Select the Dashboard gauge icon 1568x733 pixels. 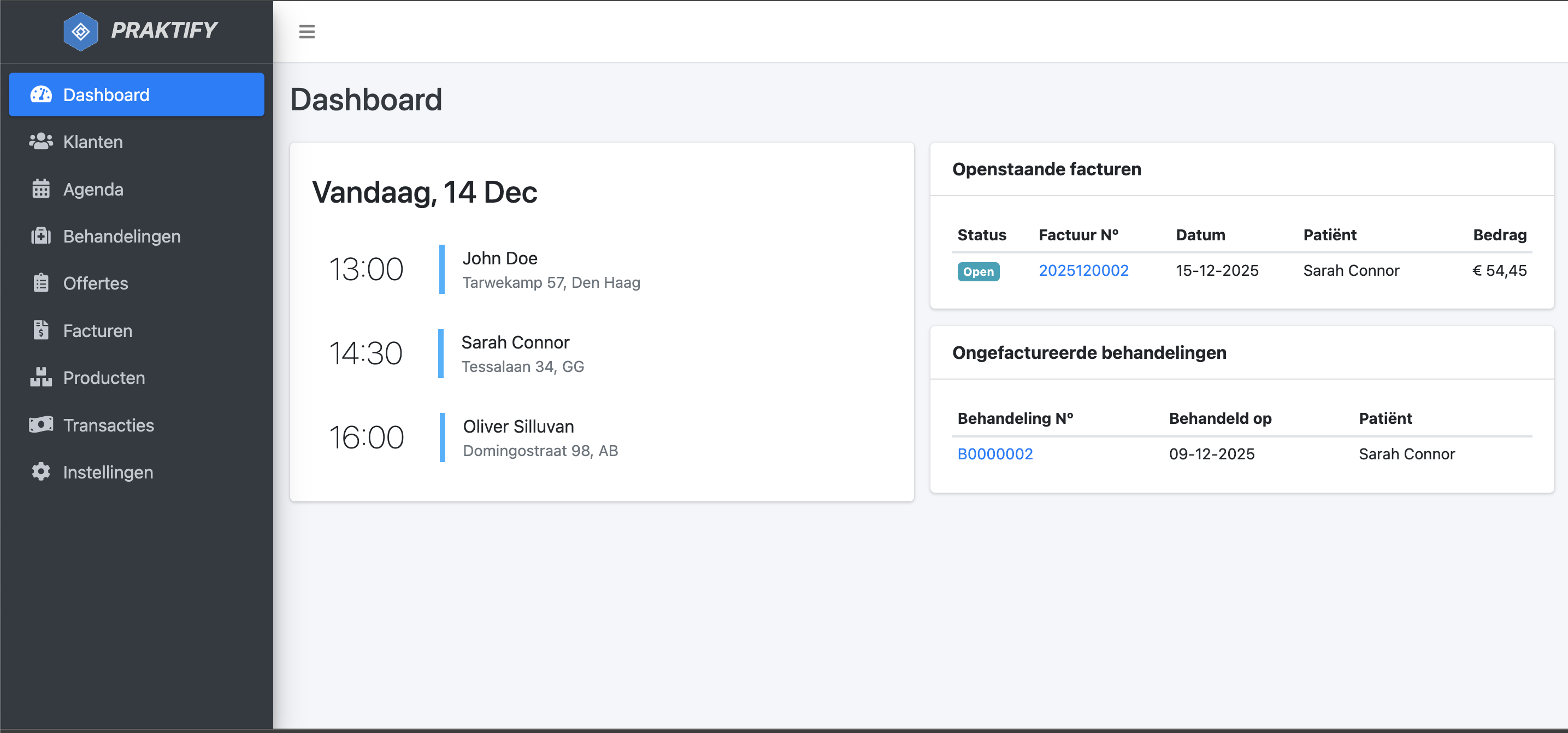(x=40, y=94)
